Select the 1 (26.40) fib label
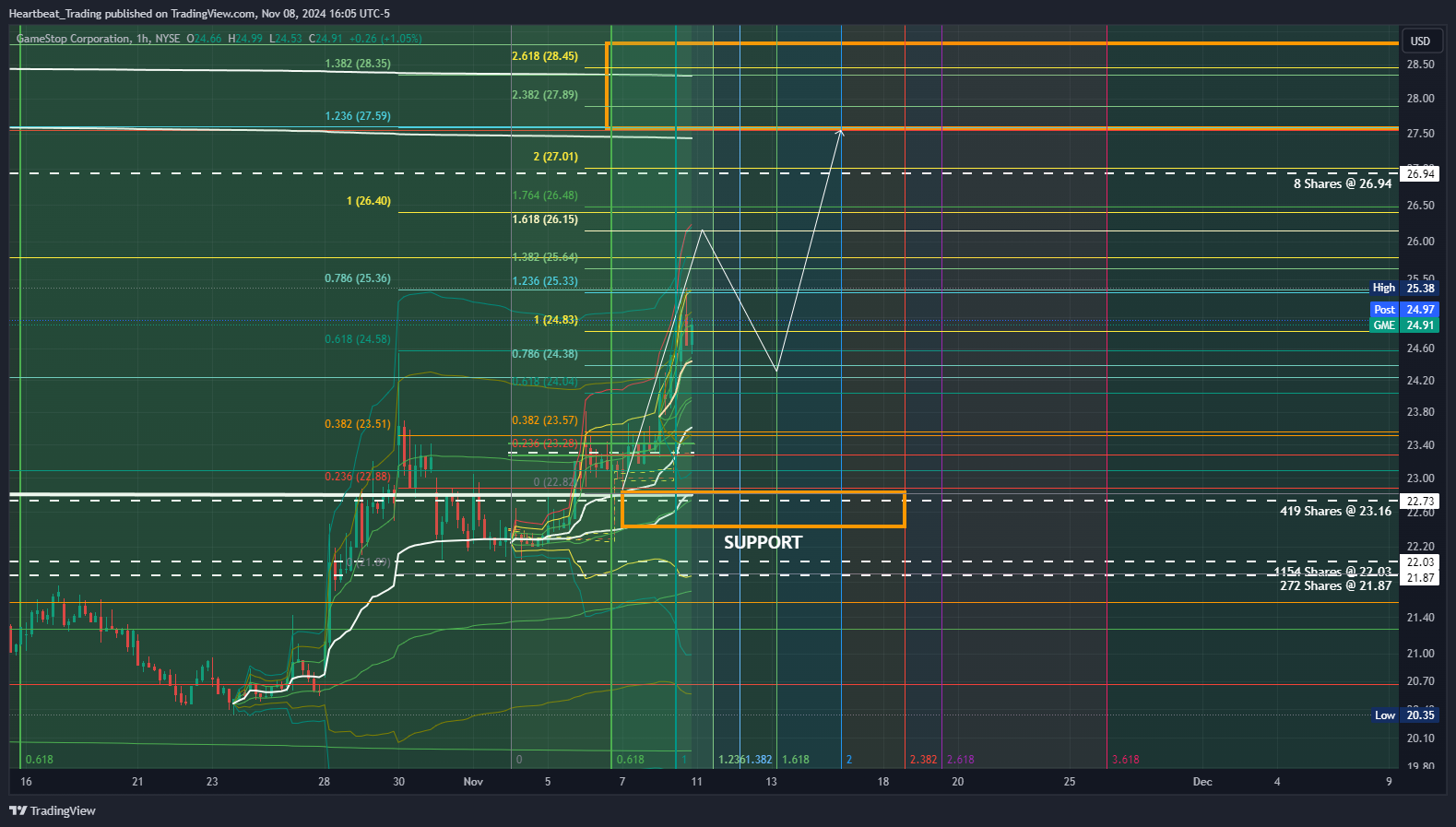This screenshot has width=1456, height=827. 369,201
